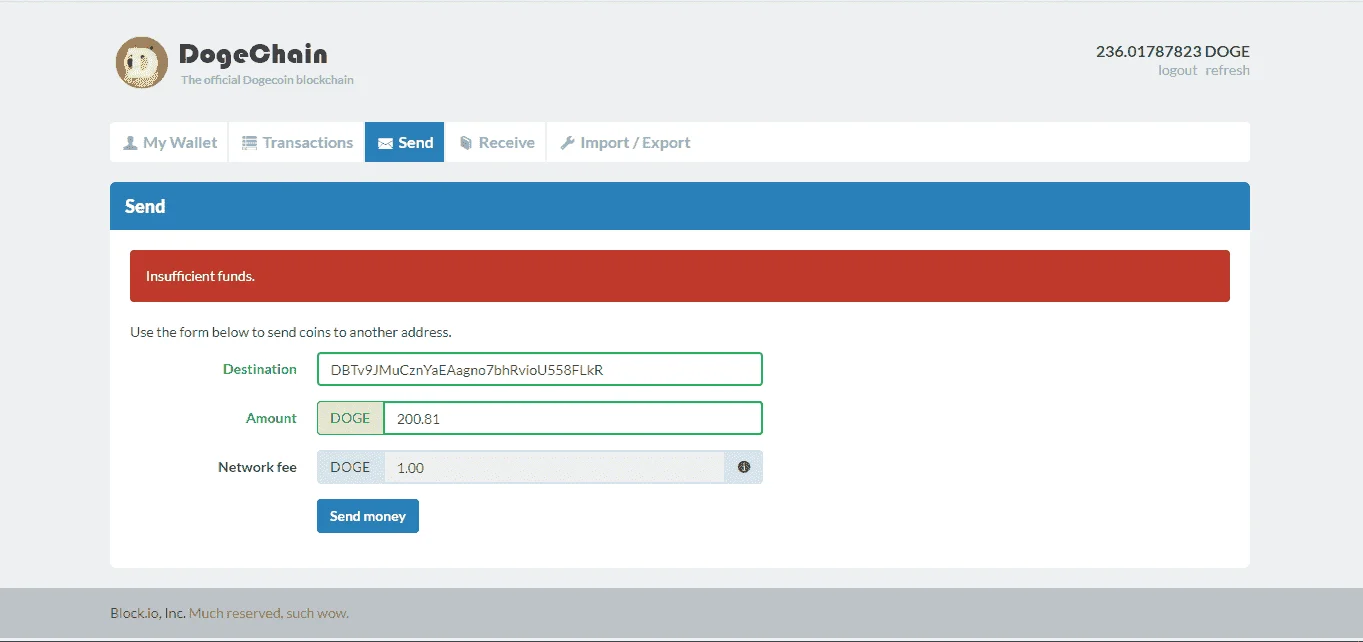Click the network fee info icon

click(744, 467)
